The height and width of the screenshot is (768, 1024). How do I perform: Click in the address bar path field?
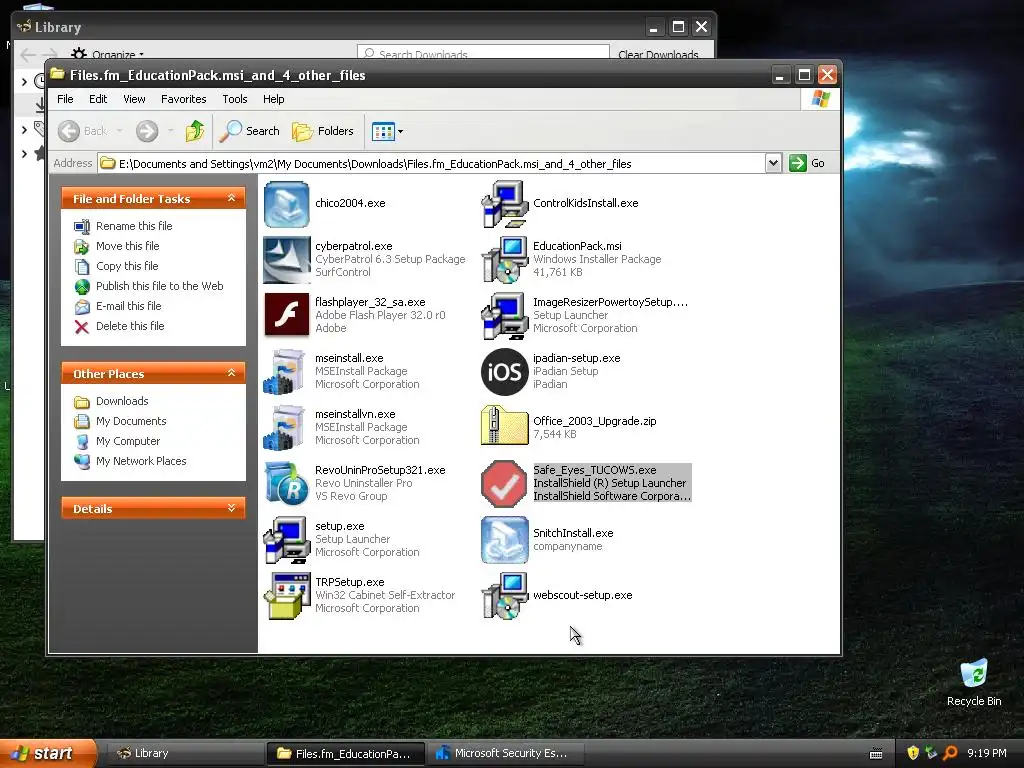(431, 163)
